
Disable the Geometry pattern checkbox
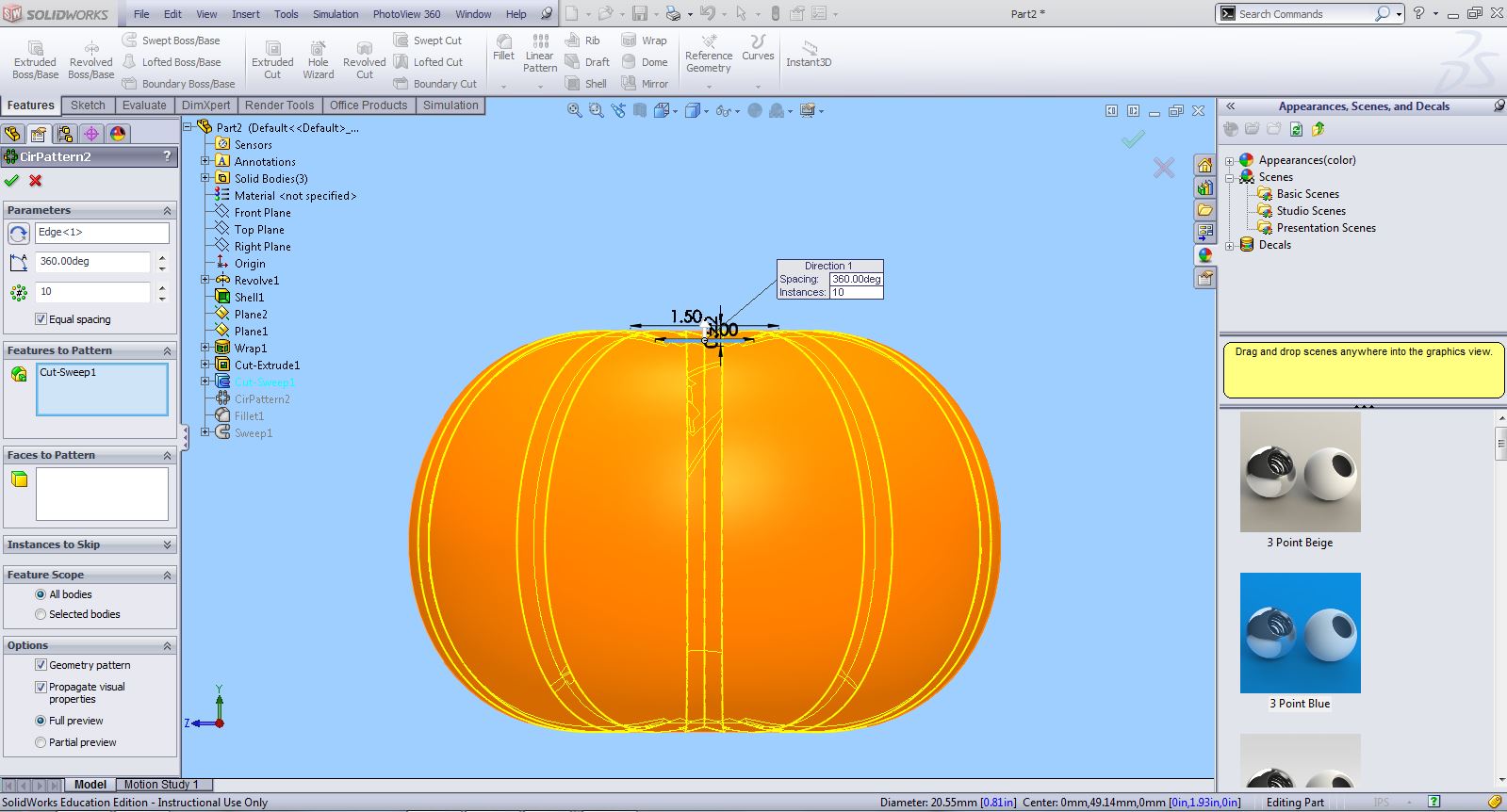[x=41, y=665]
